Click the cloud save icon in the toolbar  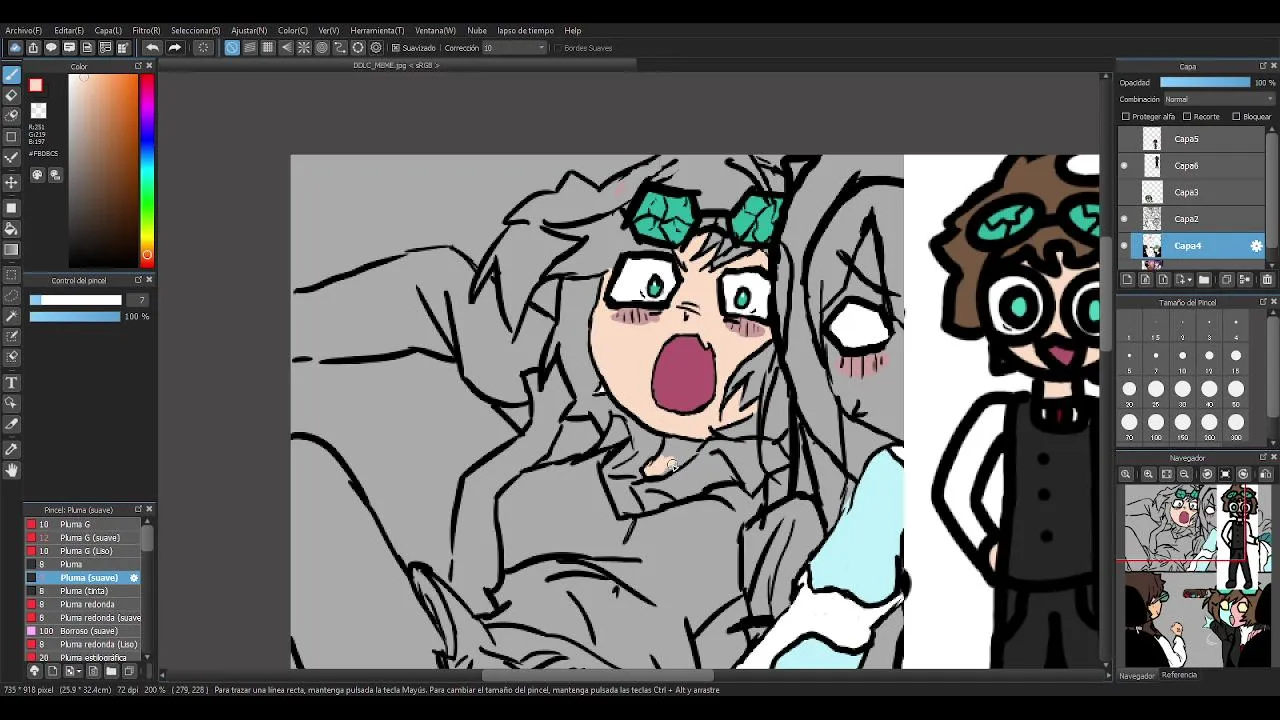click(15, 48)
